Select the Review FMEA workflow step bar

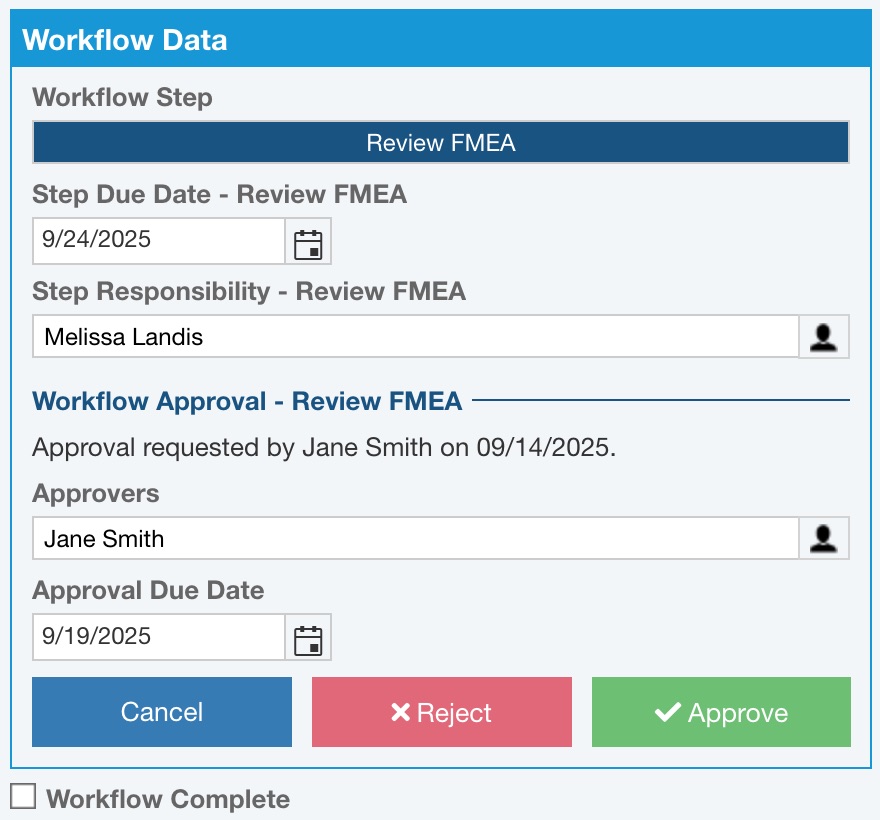click(440, 143)
